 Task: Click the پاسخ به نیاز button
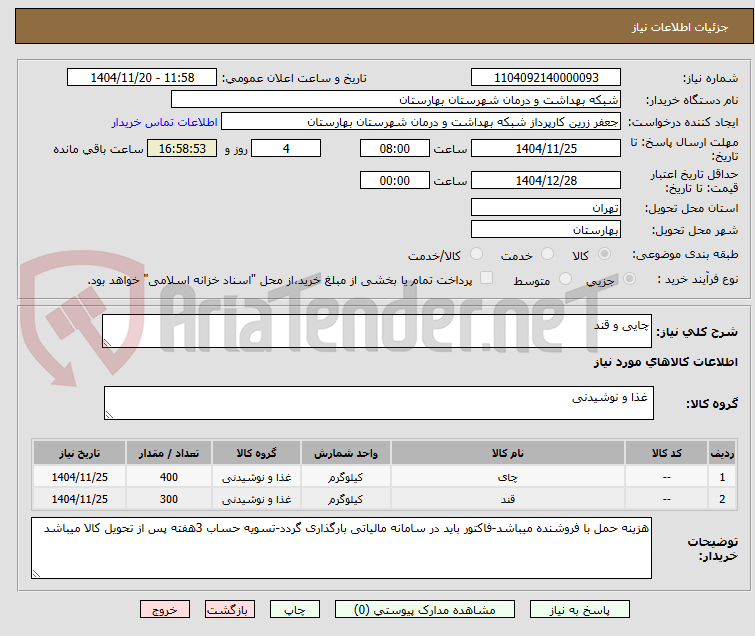[579, 610]
